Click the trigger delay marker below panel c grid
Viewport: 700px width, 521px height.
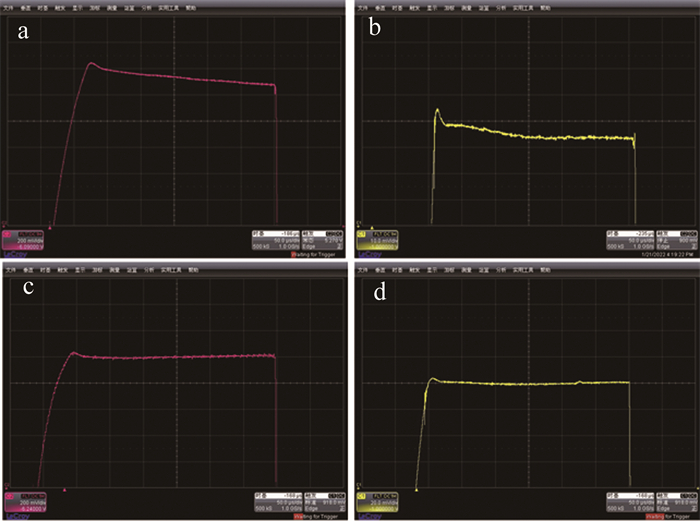64,490
